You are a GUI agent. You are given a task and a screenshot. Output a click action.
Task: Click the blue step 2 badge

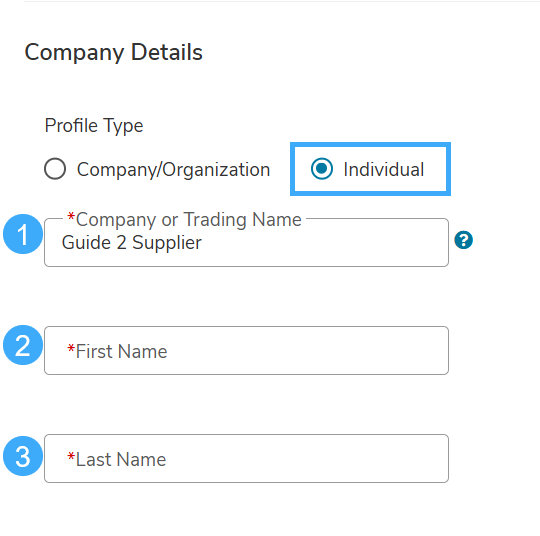click(x=23, y=345)
